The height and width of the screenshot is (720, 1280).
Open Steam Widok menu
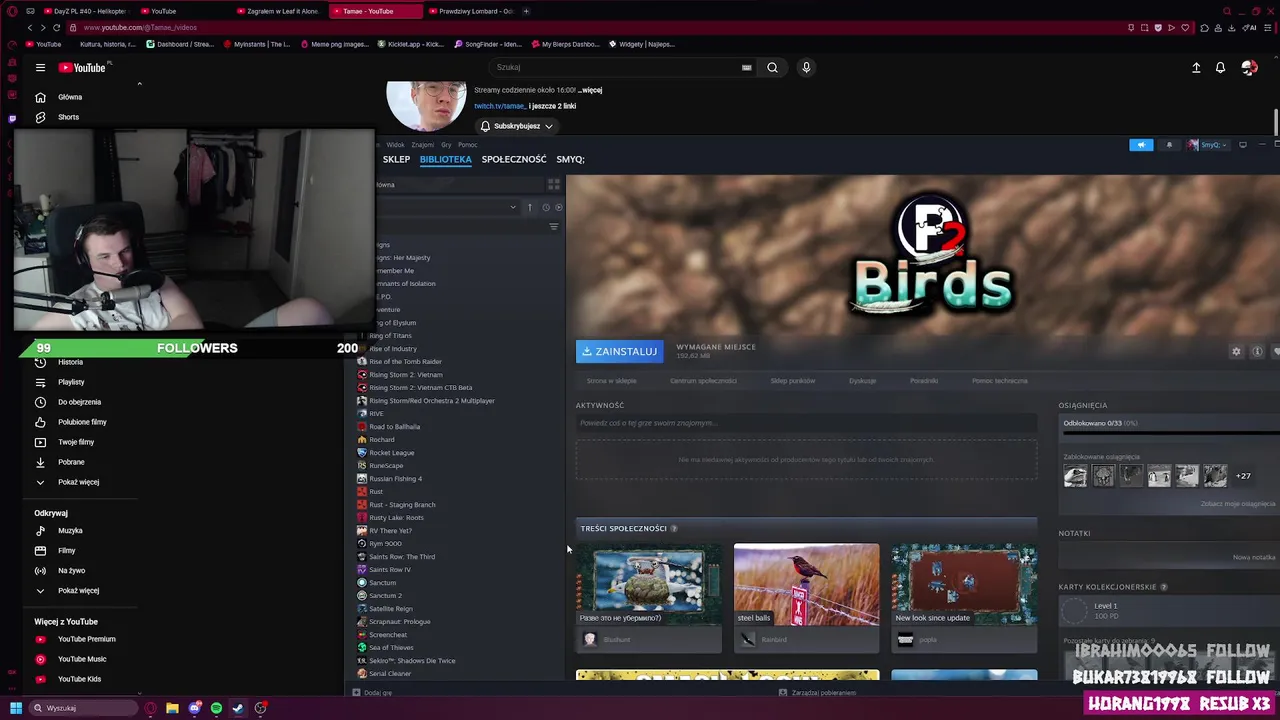395,145
